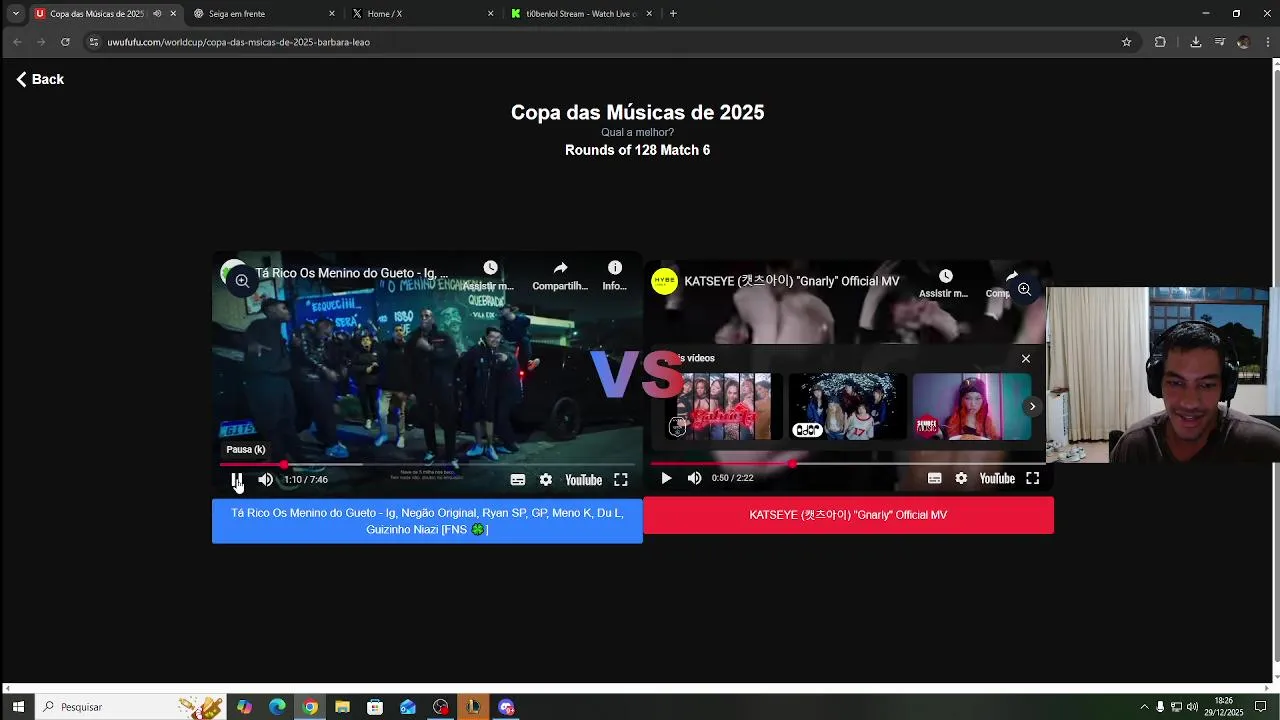Open settings gear on KATSEYE video
1280x720 pixels.
click(961, 479)
